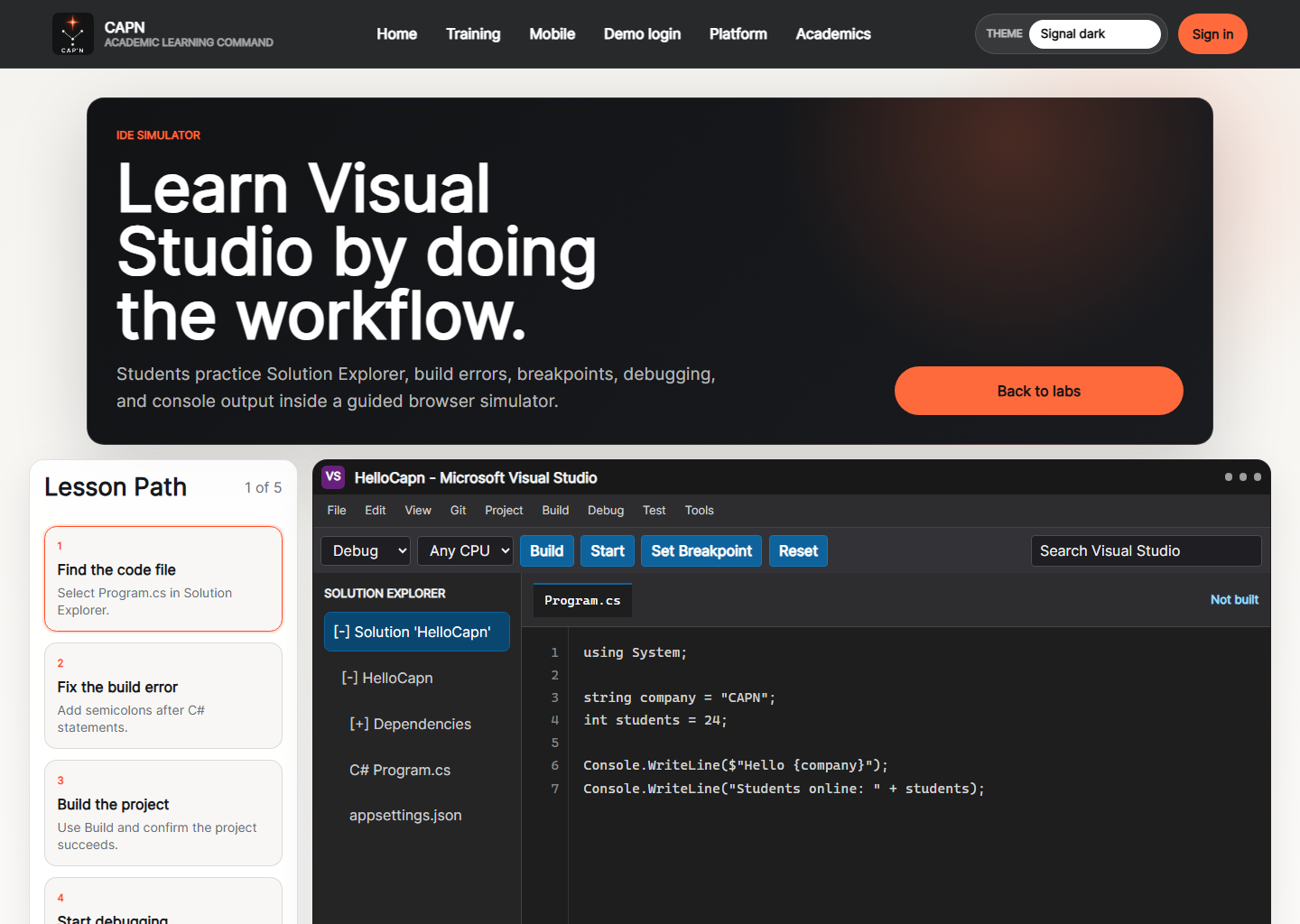Click the purple VS icon in title bar
This screenshot has height=924, width=1300.
[333, 477]
